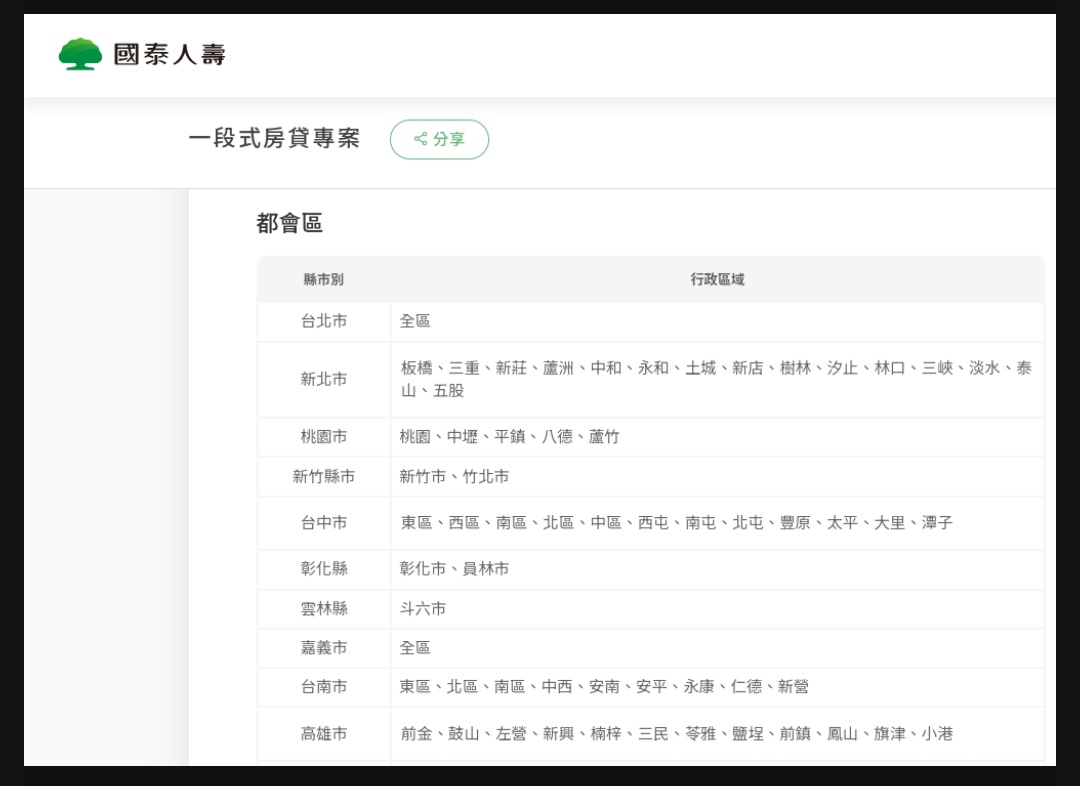Click the Cathay Life green tree logo

pyautogui.click(x=80, y=54)
